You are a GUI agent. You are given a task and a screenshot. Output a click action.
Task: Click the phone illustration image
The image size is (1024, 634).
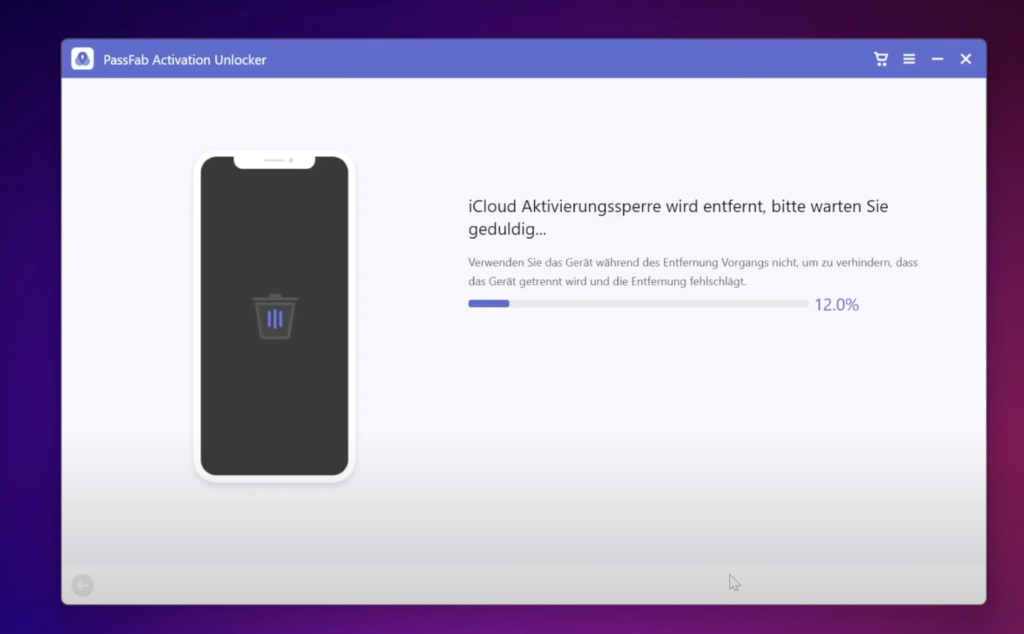[274, 316]
